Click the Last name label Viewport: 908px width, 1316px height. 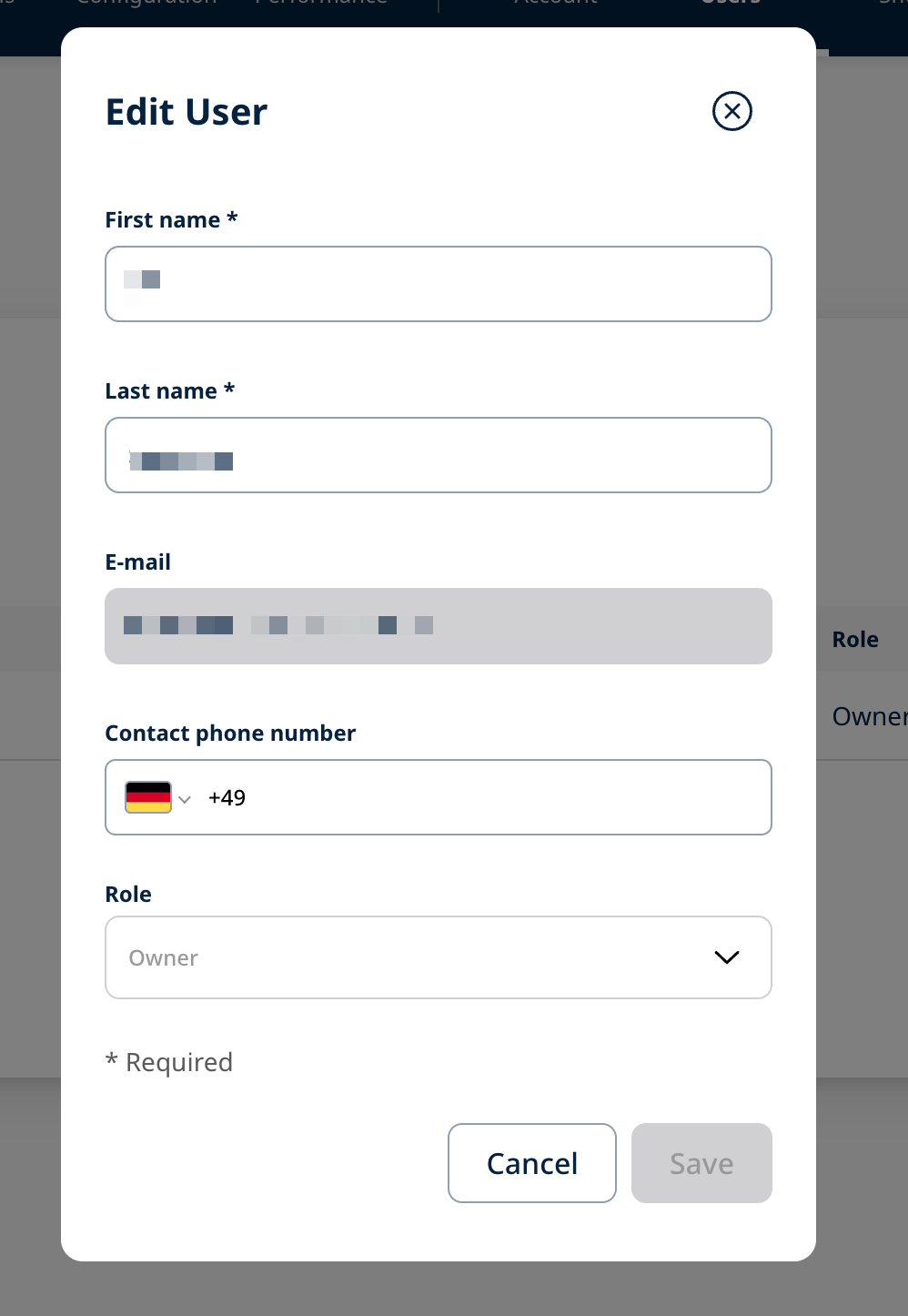[x=161, y=391]
